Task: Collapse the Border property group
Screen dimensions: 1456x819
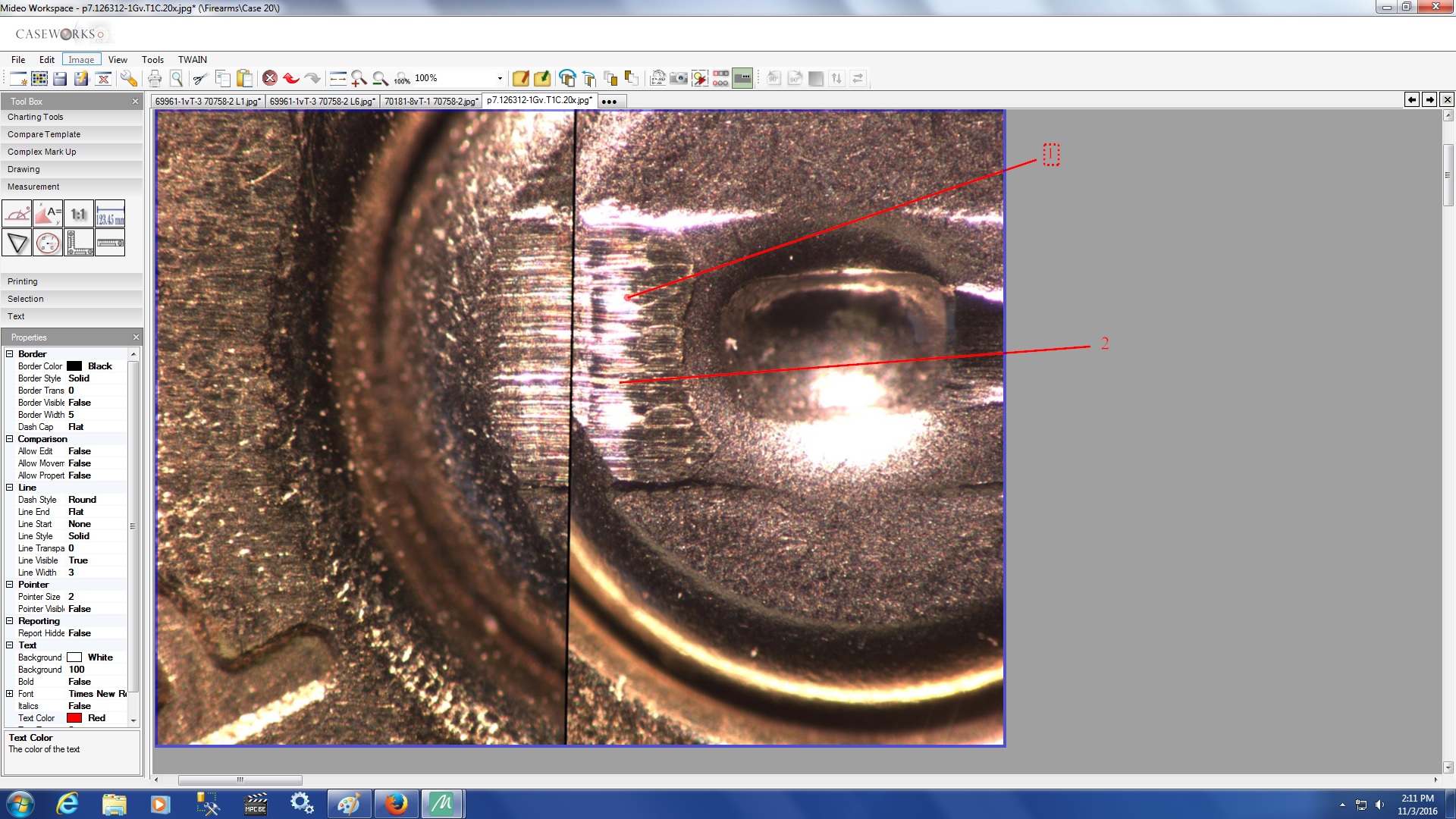Action: coord(10,354)
